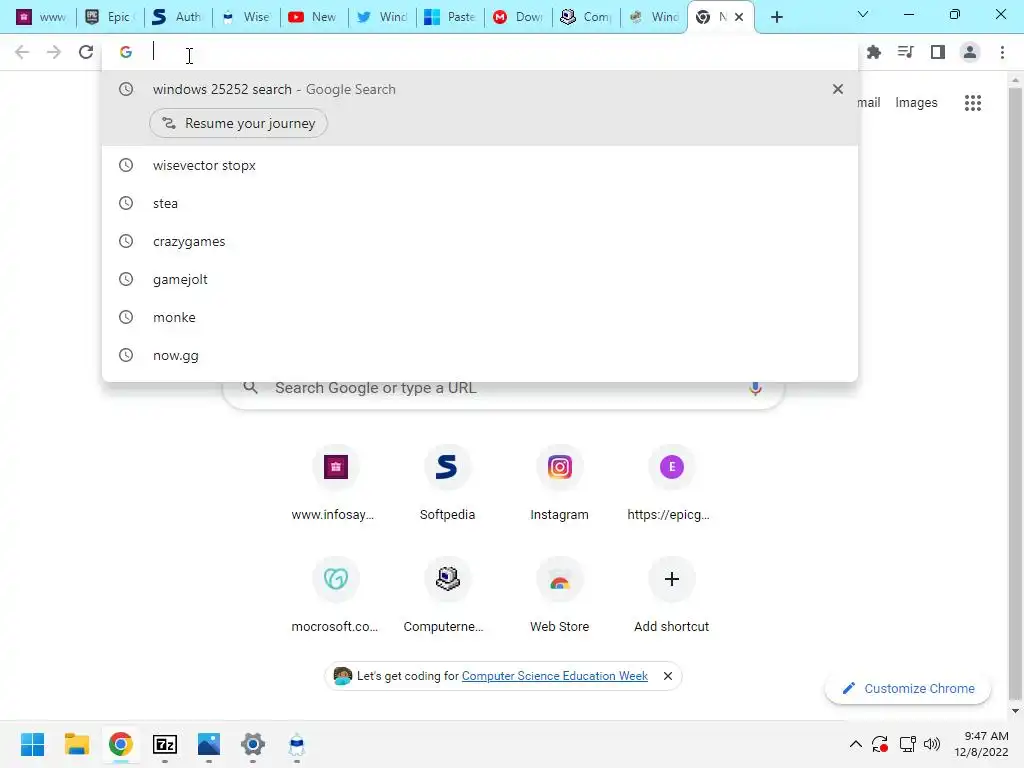
Task: Click Add shortcut plus tile
Action: click(x=671, y=594)
